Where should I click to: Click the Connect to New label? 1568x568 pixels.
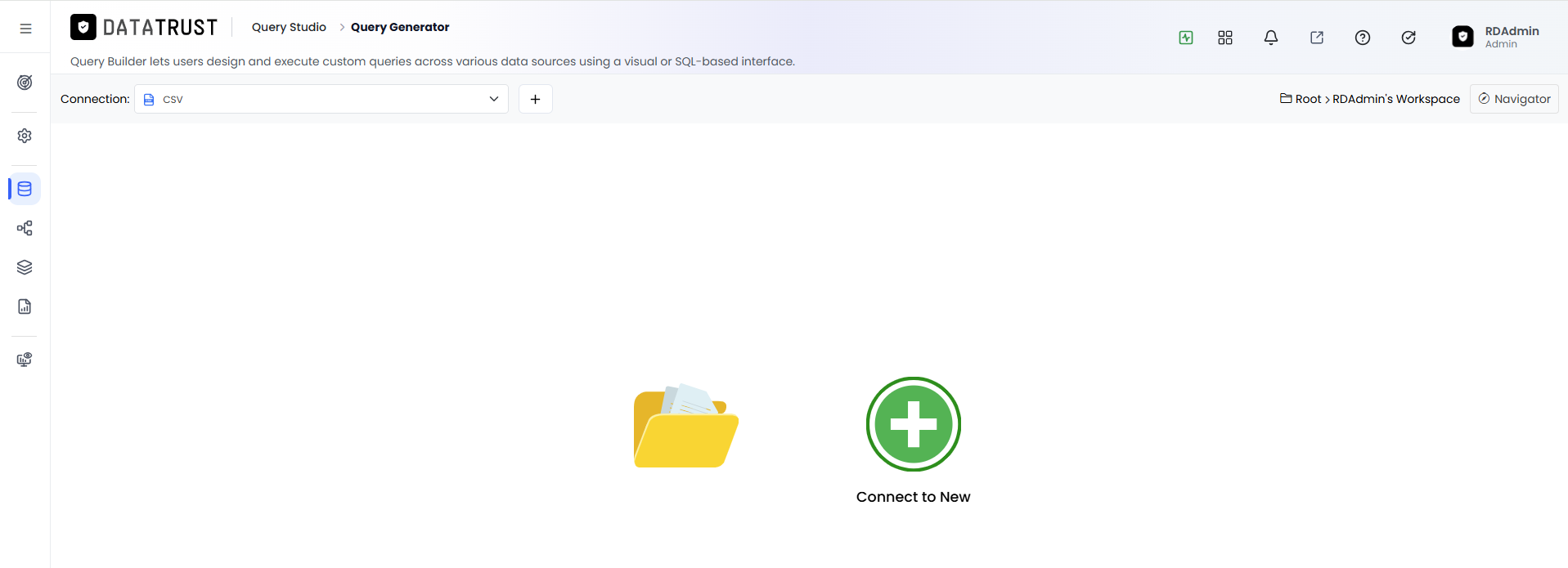coord(914,497)
